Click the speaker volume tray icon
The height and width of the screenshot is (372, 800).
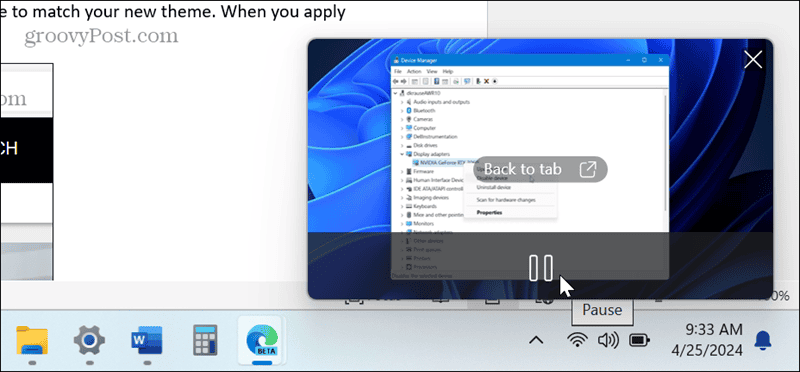coord(608,340)
